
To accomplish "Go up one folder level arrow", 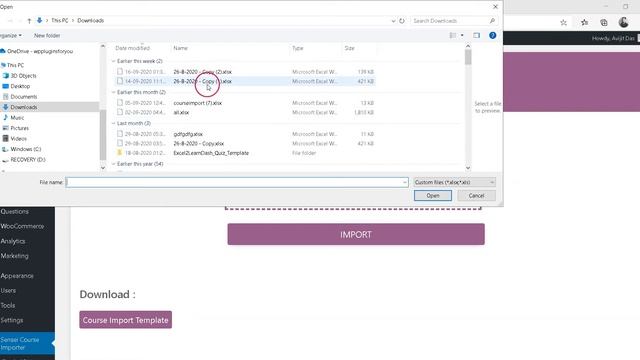I will [29, 20].
